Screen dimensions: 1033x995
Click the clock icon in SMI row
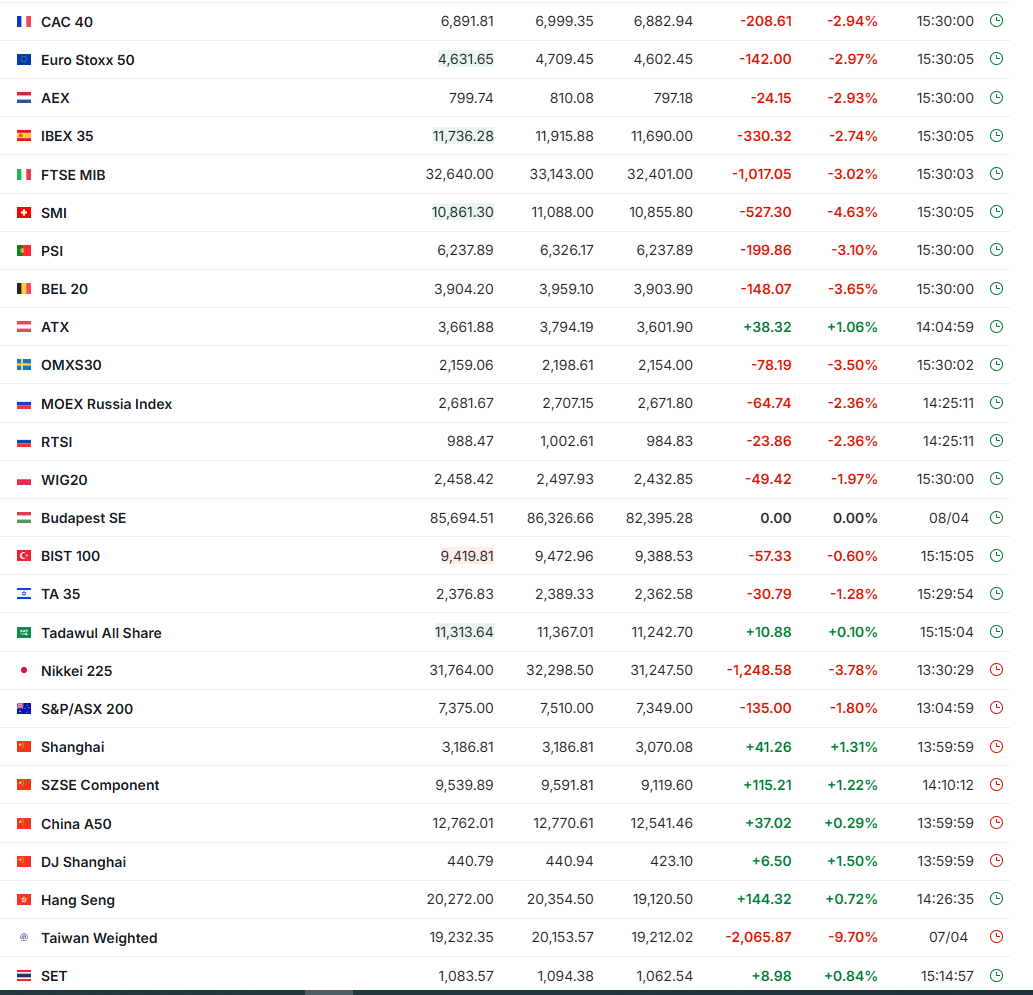(997, 212)
